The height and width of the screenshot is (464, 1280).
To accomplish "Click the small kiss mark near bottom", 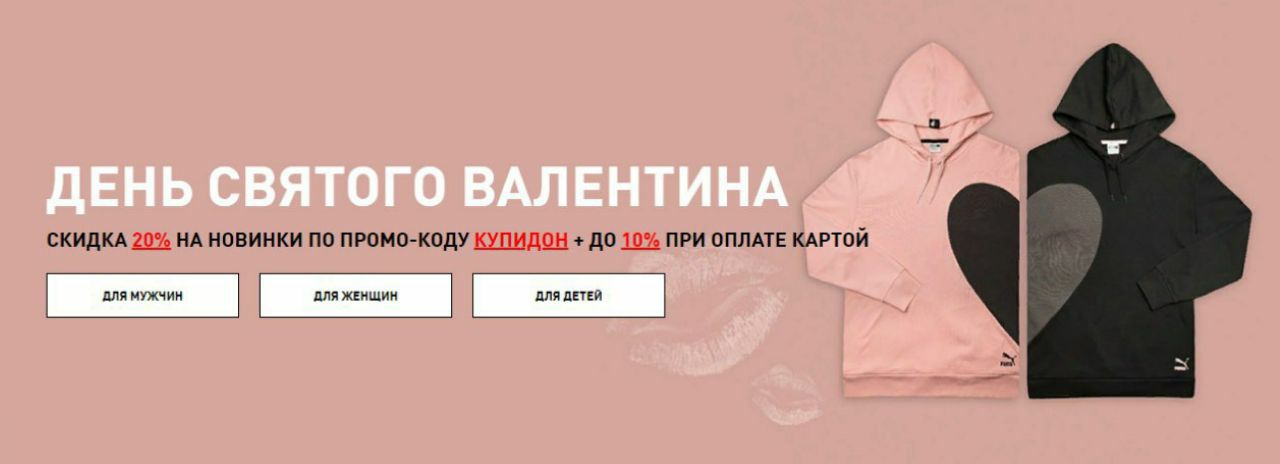I will tap(786, 395).
